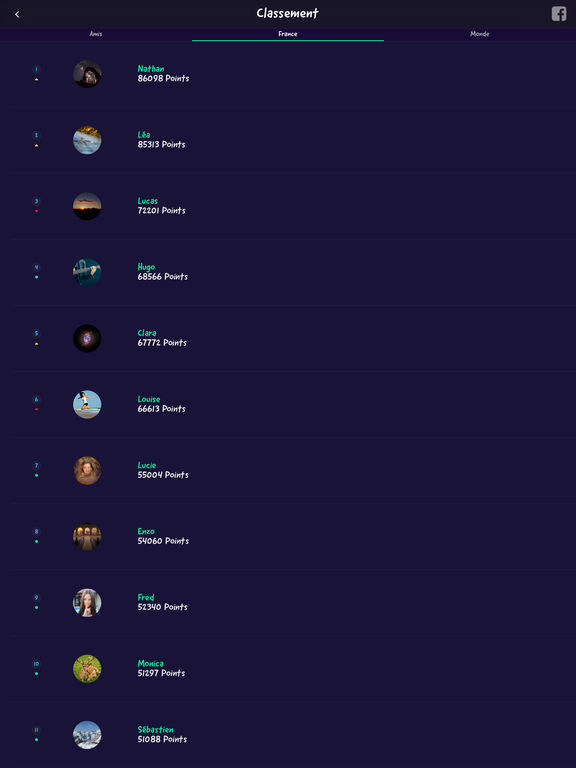The image size is (576, 768).
Task: Open Léa's profile picture
Action: (87, 140)
